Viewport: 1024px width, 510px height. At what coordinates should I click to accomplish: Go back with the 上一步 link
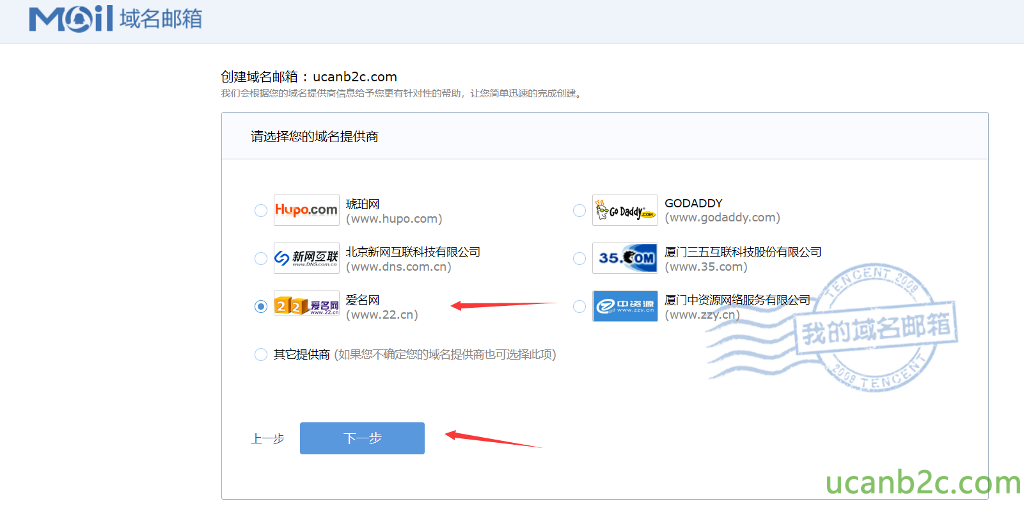267,439
